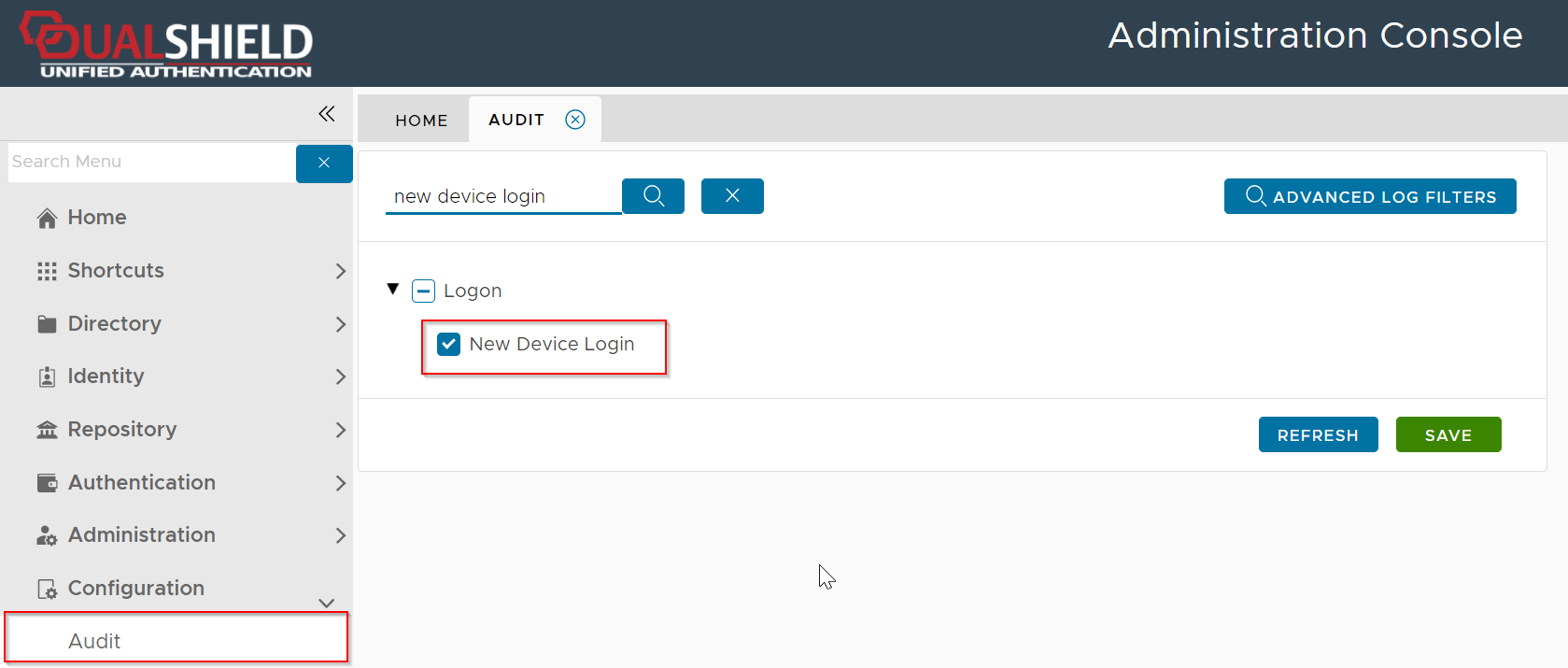Switch to the HOME tab

click(421, 121)
